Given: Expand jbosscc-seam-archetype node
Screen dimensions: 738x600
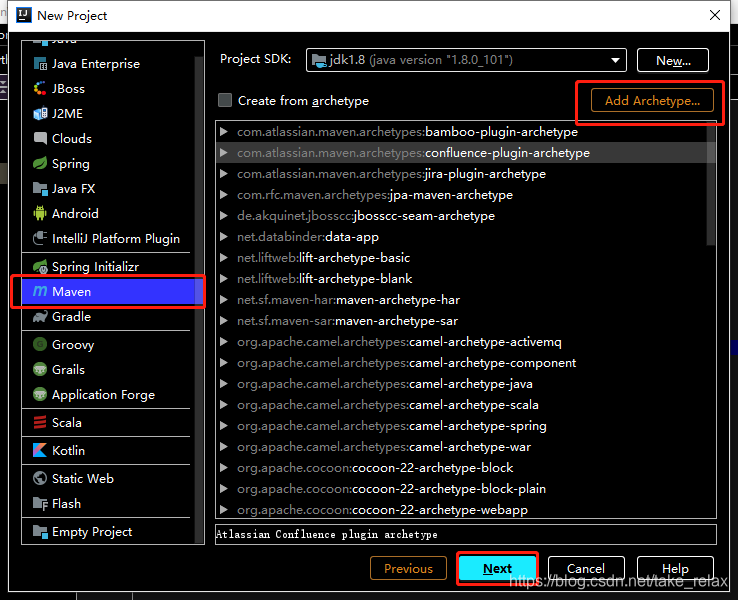Looking at the screenshot, I should click(224, 216).
